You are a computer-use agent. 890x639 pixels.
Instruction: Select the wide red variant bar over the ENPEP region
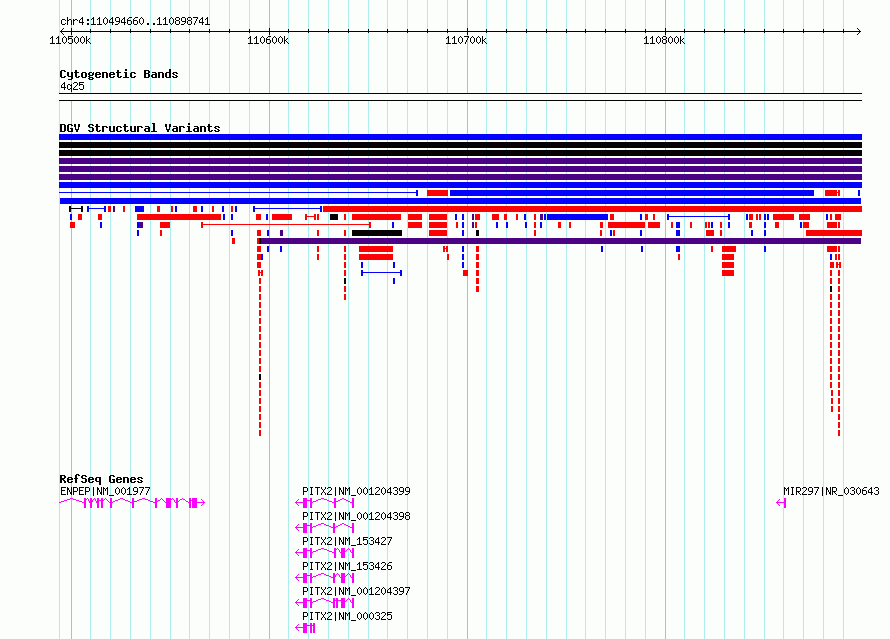(x=179, y=217)
